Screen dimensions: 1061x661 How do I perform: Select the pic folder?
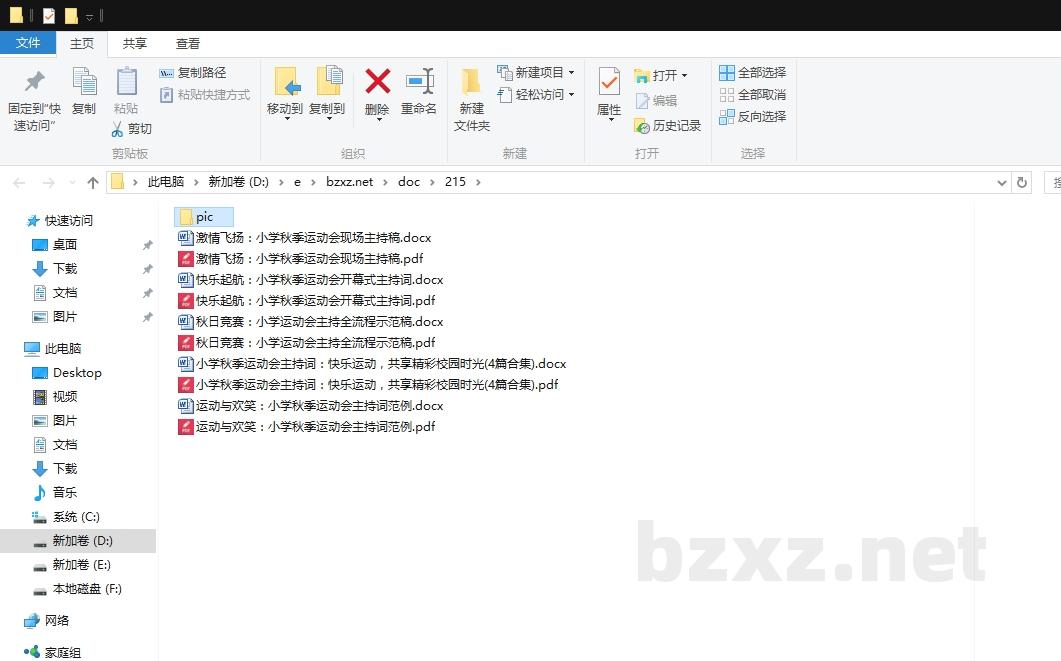pos(204,217)
